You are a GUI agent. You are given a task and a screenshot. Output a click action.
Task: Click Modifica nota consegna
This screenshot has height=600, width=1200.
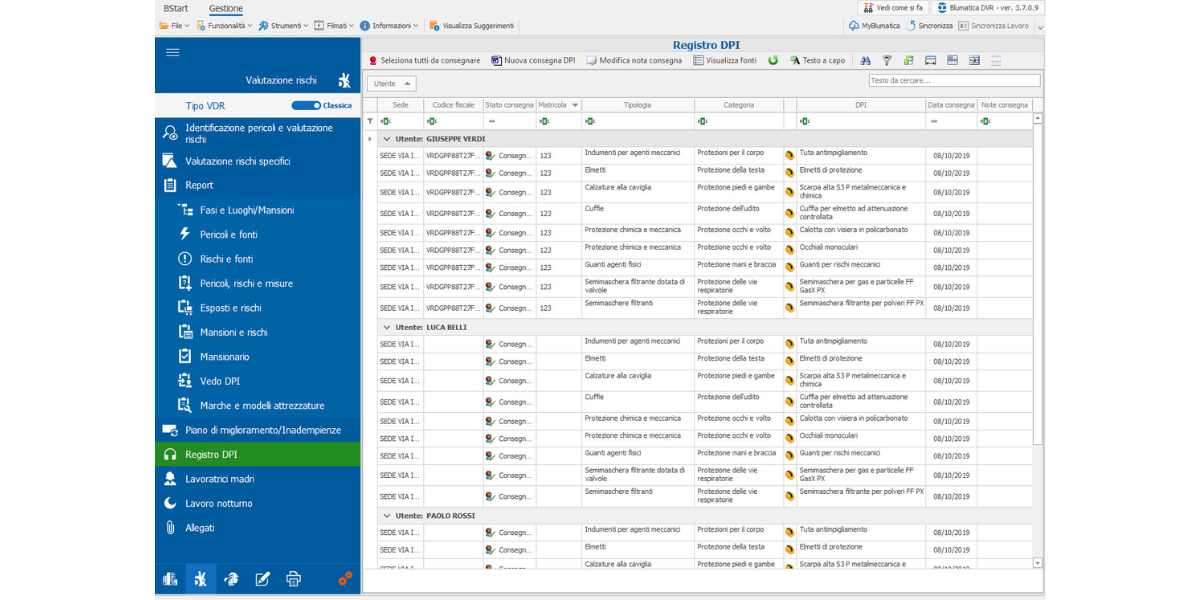(634, 61)
